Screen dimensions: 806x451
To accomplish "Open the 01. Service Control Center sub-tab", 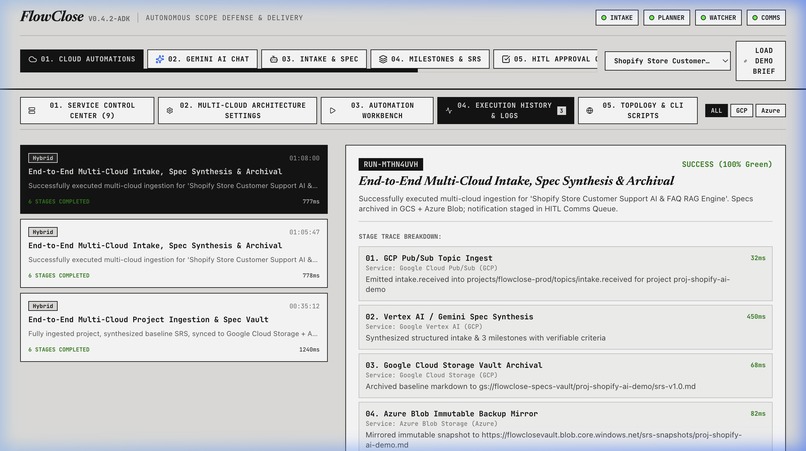I will point(87,111).
